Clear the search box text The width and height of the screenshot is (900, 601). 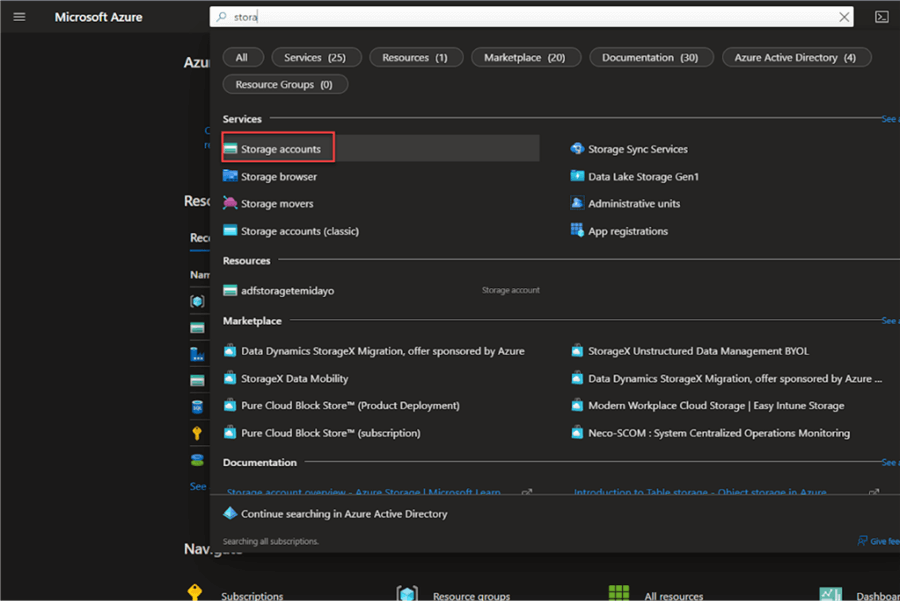tap(845, 17)
